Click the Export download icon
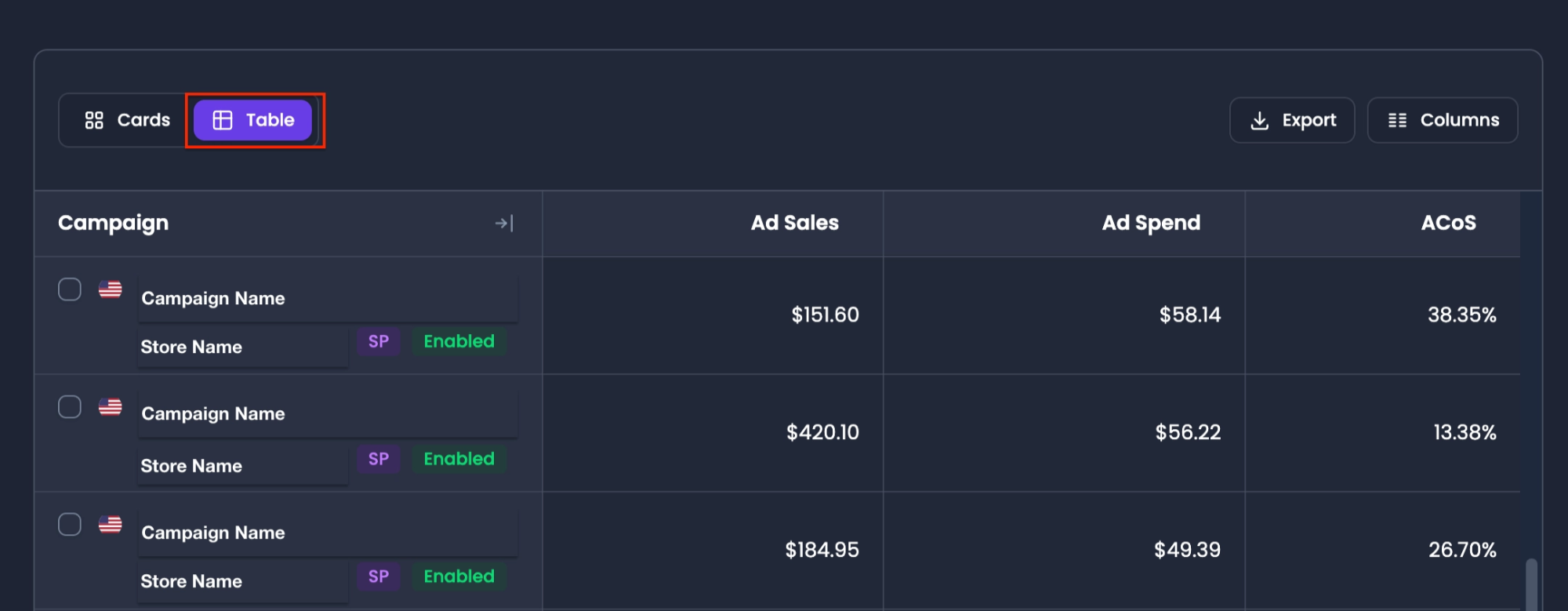Viewport: 1568px width, 611px height. coord(1259,120)
